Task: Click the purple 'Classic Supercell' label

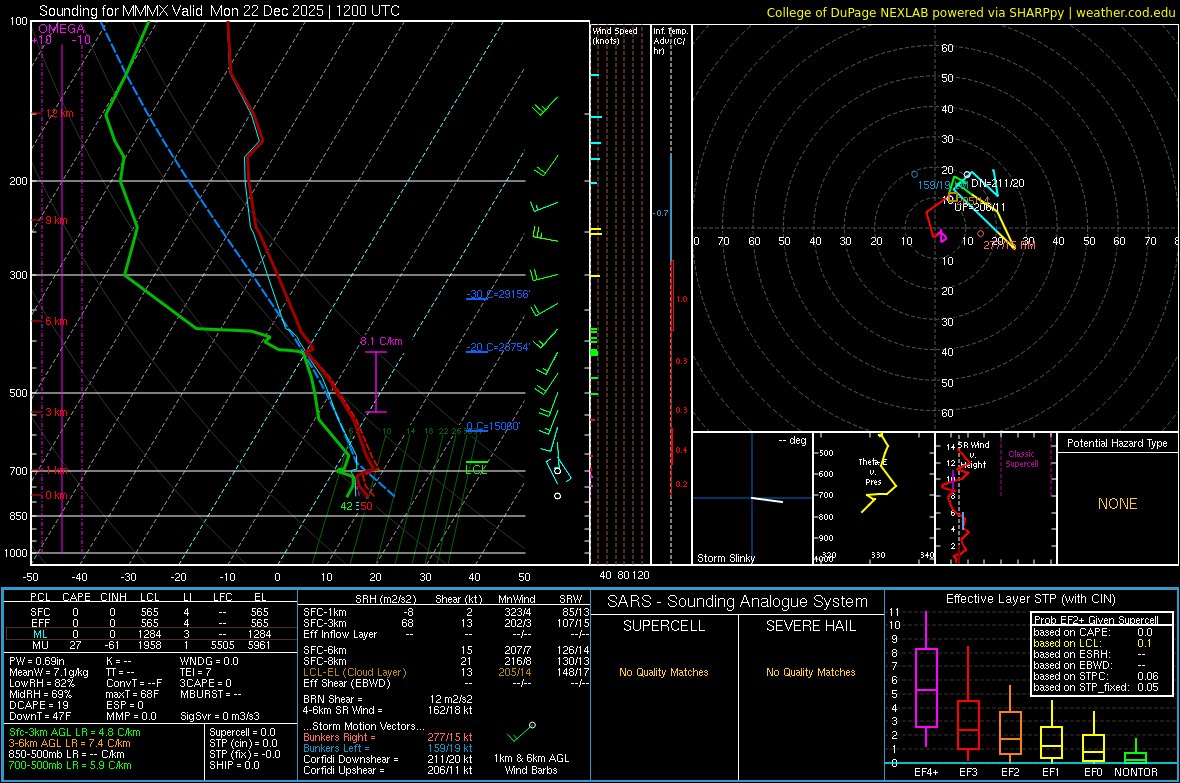Action: pos(1022,459)
